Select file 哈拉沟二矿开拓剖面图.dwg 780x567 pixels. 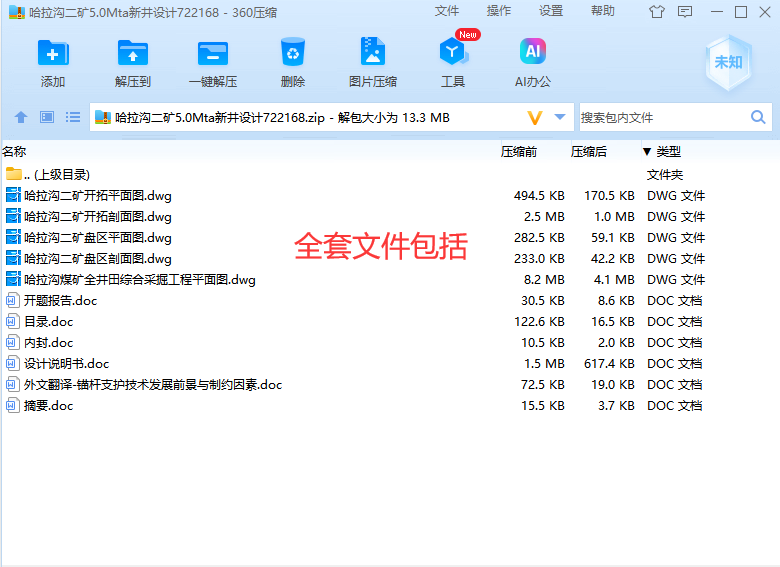pyautogui.click(x=390, y=216)
